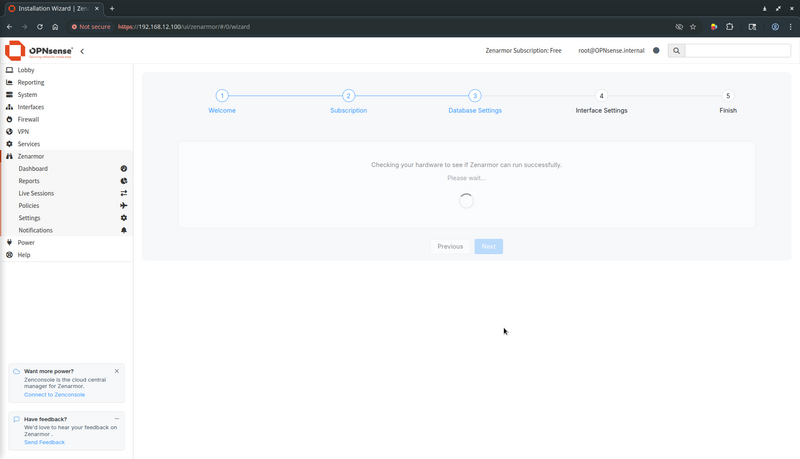
Task: Click the Notifications bell icon
Action: (x=123, y=230)
